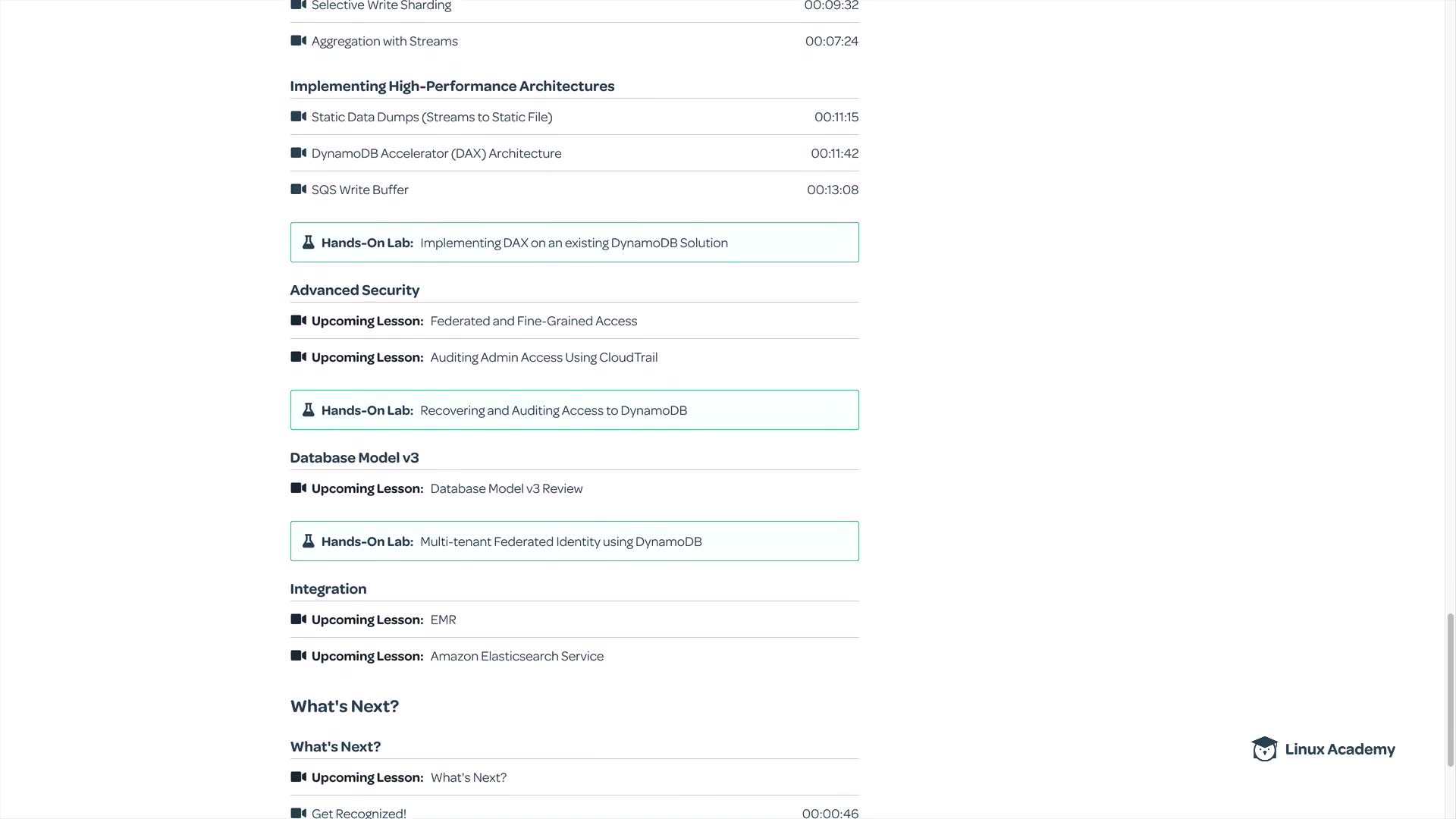The height and width of the screenshot is (819, 1456).
Task: Open Aggregation with Streams lesson
Action: (384, 41)
